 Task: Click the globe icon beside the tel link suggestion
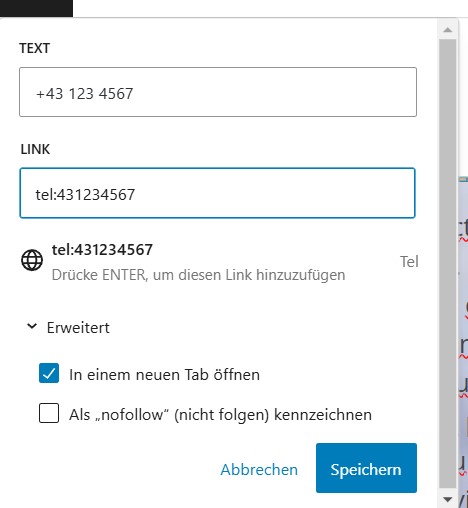[32, 260]
